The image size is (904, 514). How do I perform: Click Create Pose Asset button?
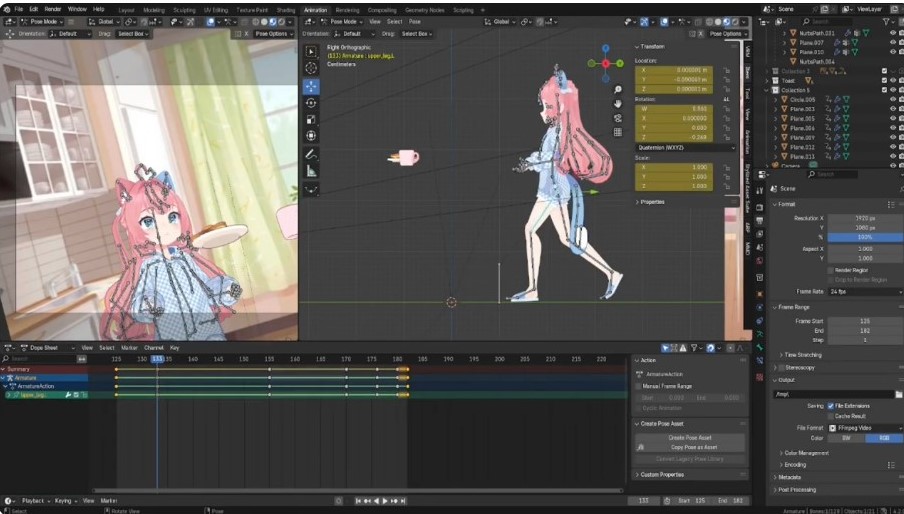point(690,438)
